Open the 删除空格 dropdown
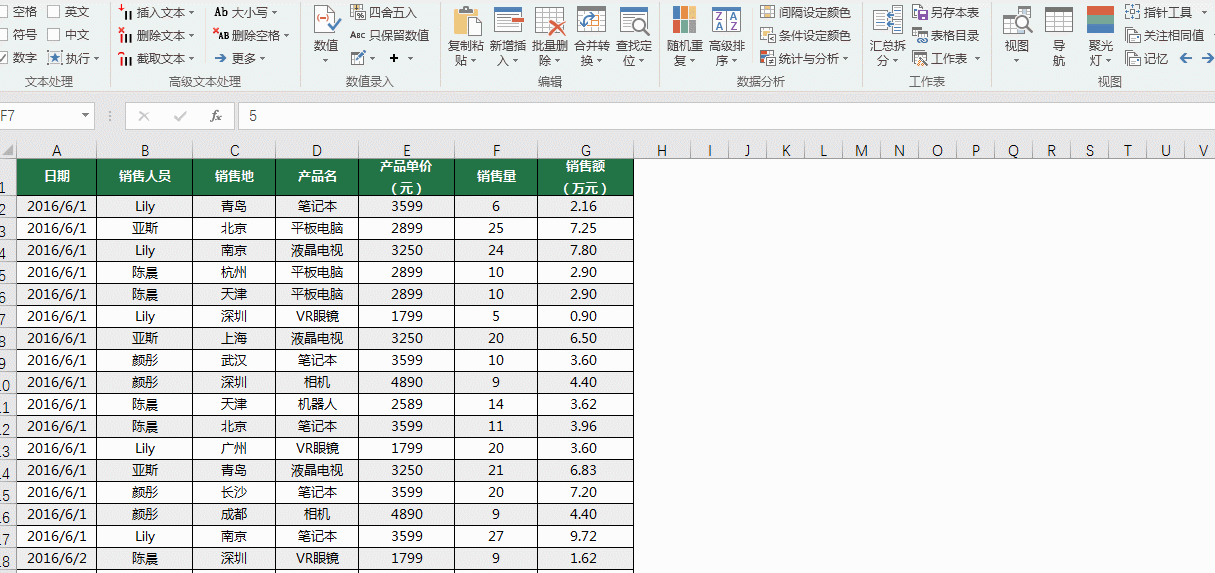Image resolution: width=1215 pixels, height=573 pixels. click(x=251, y=35)
